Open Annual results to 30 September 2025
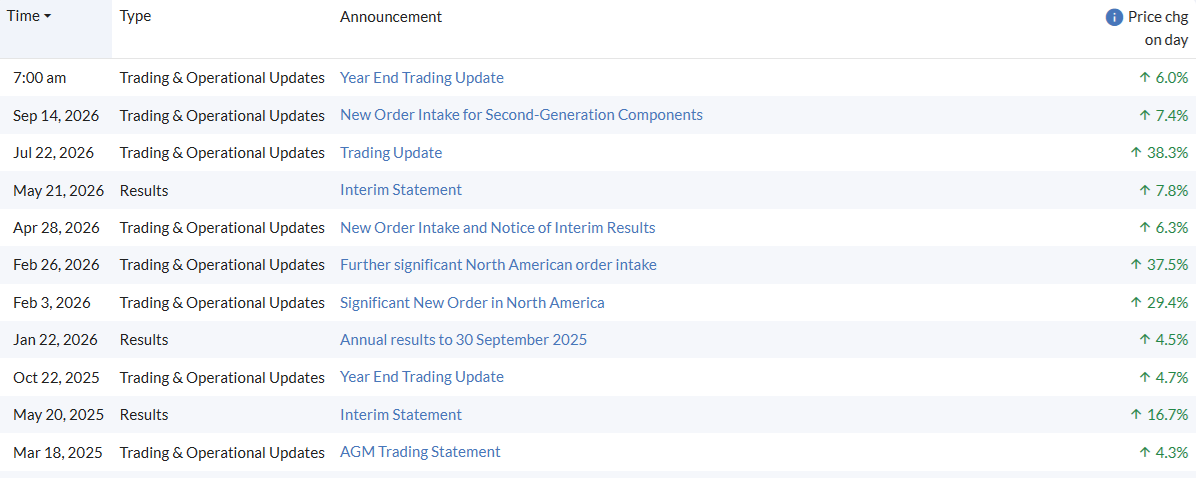 click(x=464, y=340)
